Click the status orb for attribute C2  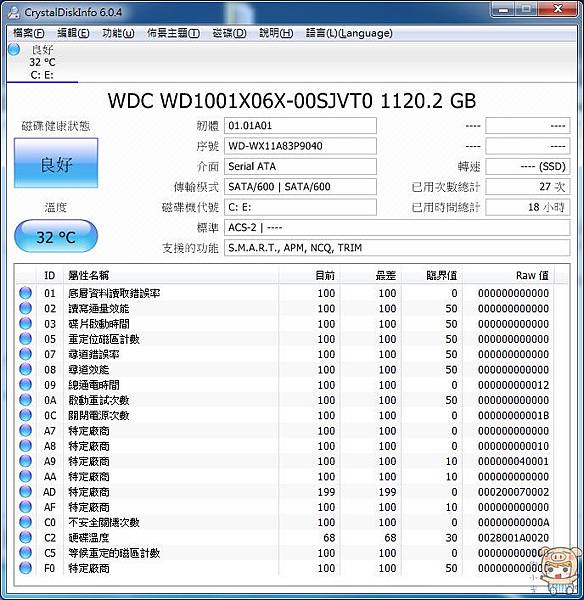(25, 538)
